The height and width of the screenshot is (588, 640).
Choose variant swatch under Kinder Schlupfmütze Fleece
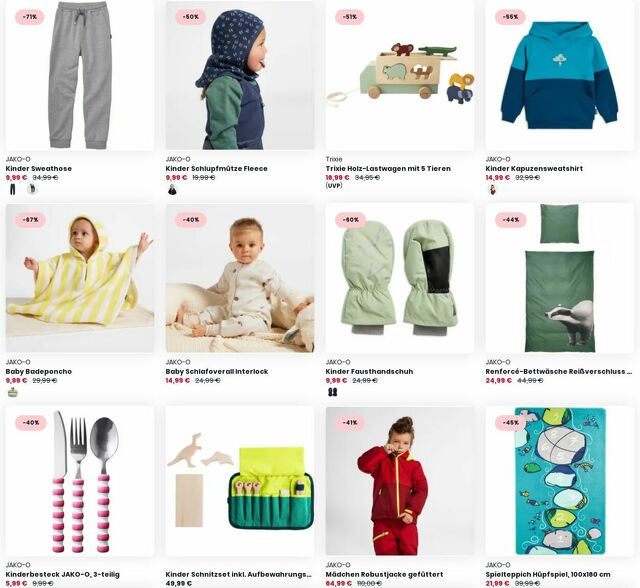pos(172,189)
